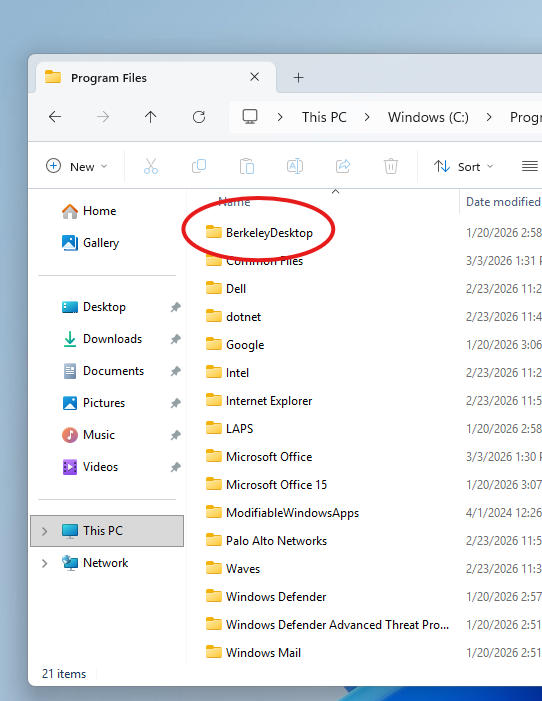
Task: Refresh the Program Files folder view
Action: coord(199,117)
